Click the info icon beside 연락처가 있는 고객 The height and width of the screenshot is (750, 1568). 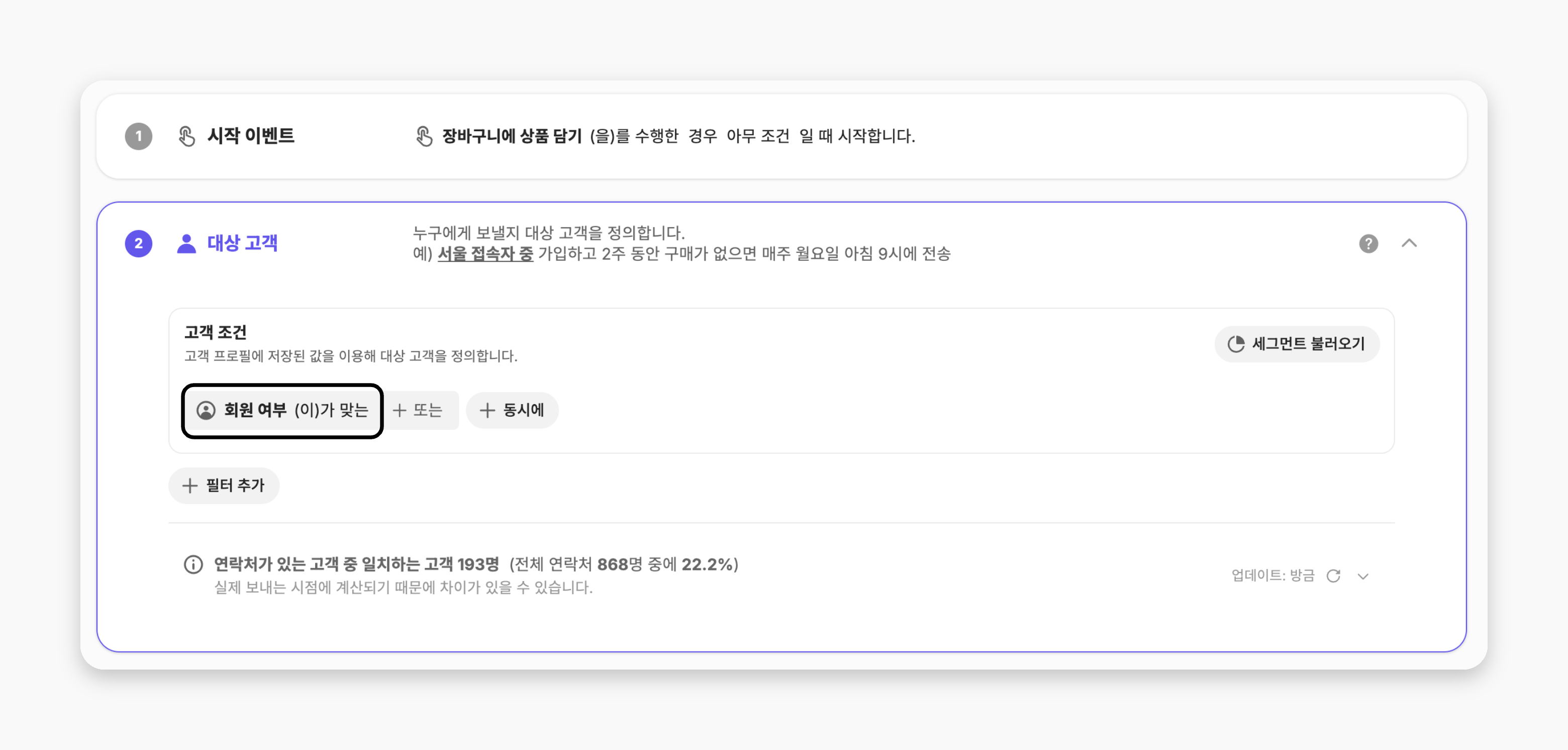[x=193, y=565]
